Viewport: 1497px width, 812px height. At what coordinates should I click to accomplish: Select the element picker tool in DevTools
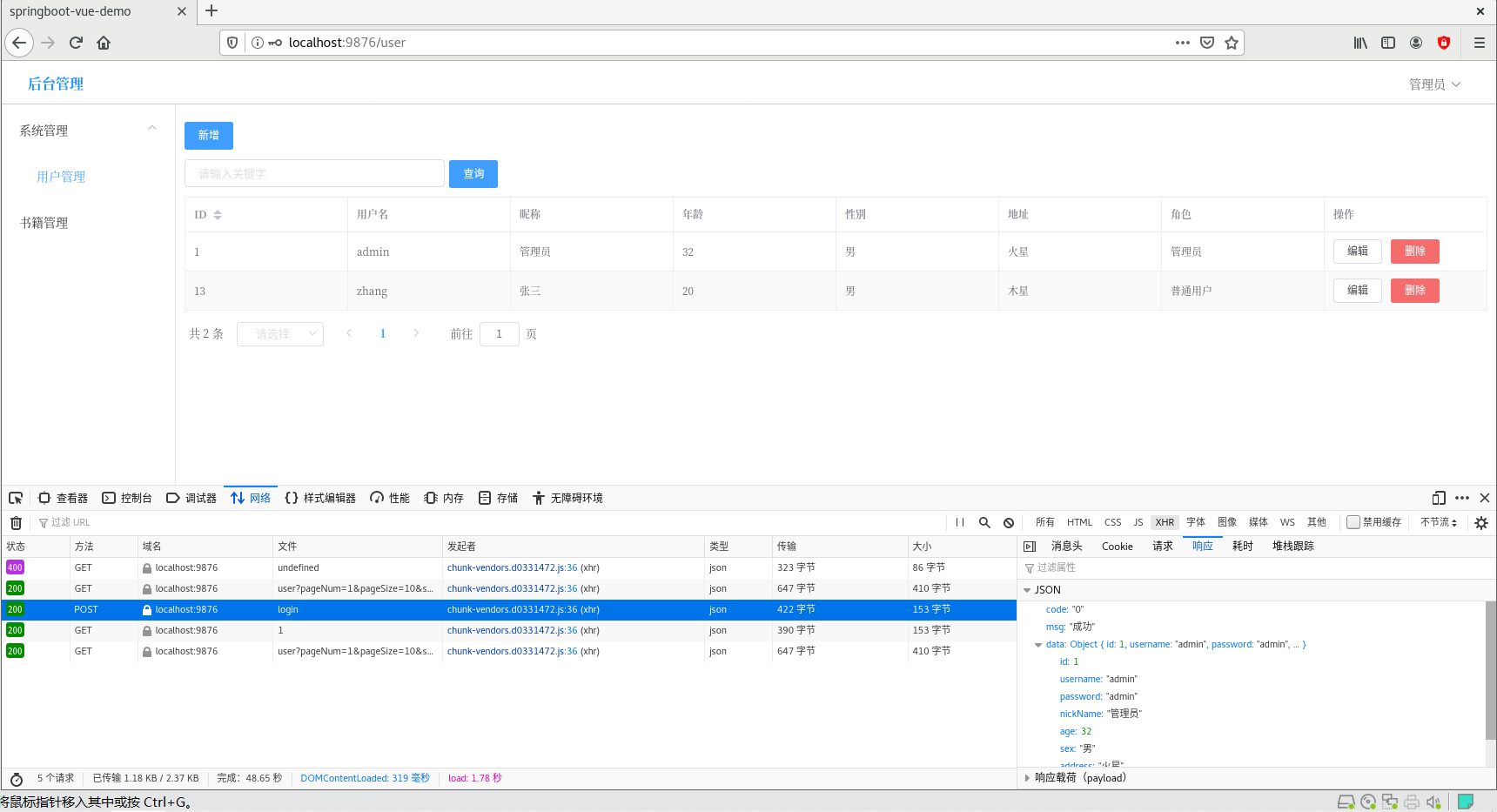[x=15, y=497]
